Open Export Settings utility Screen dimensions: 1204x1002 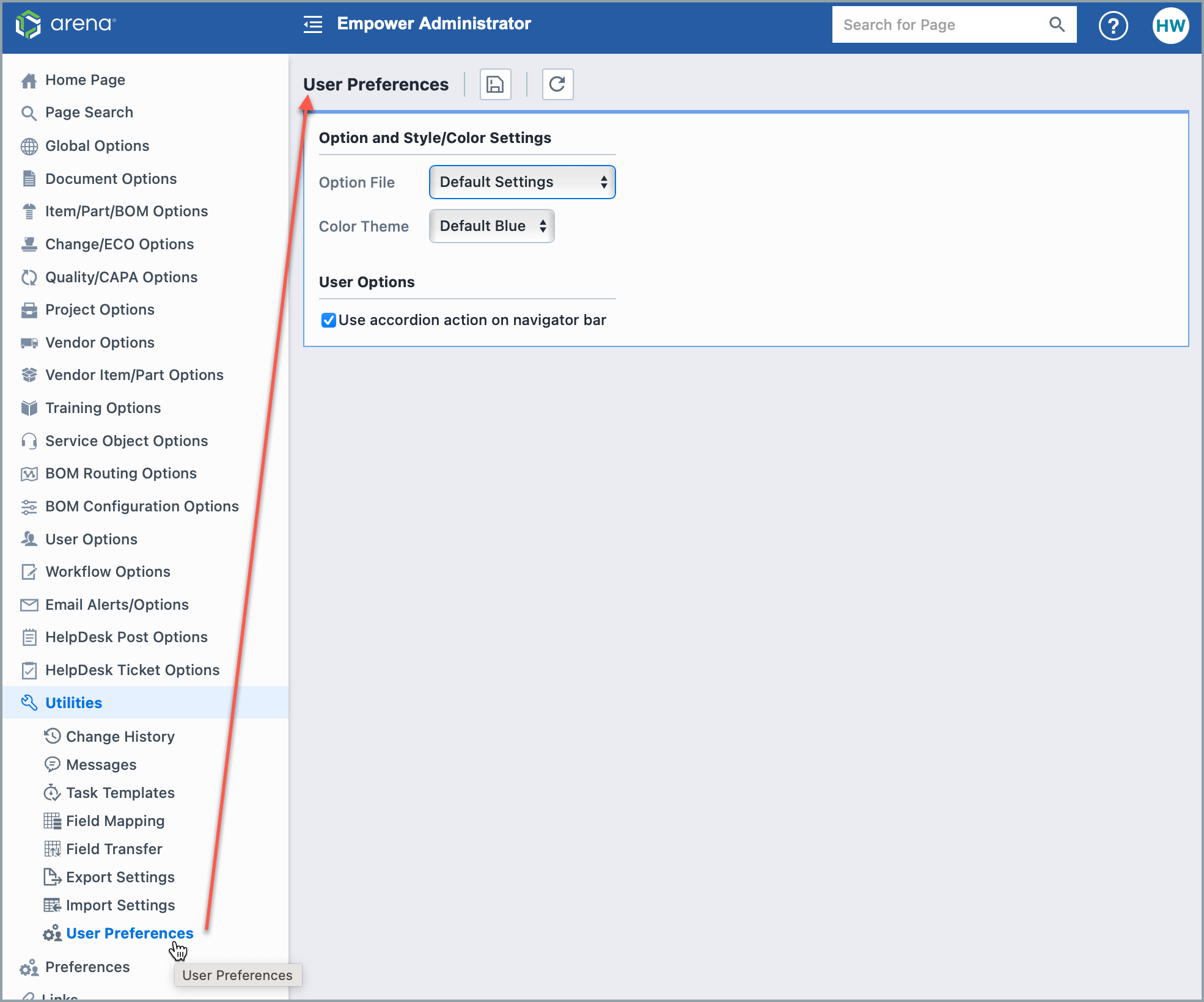tap(120, 877)
